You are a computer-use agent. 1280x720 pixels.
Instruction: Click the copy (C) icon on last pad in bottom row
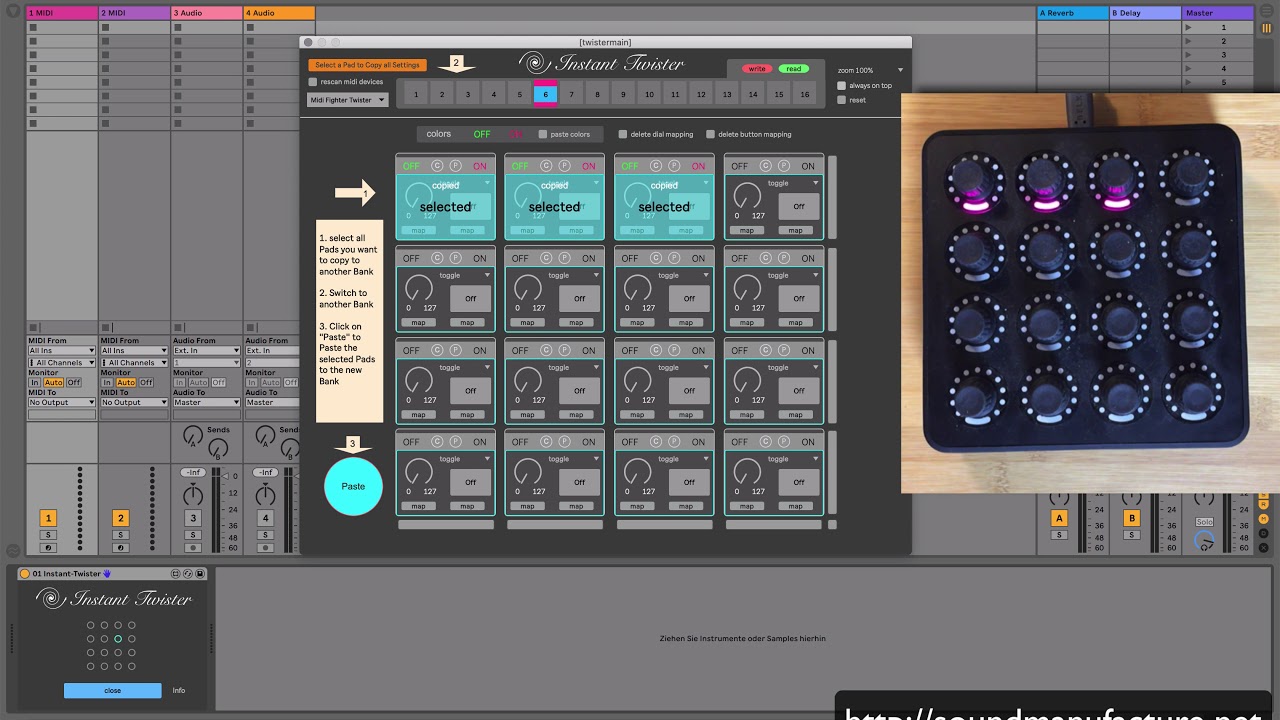pyautogui.click(x=765, y=441)
